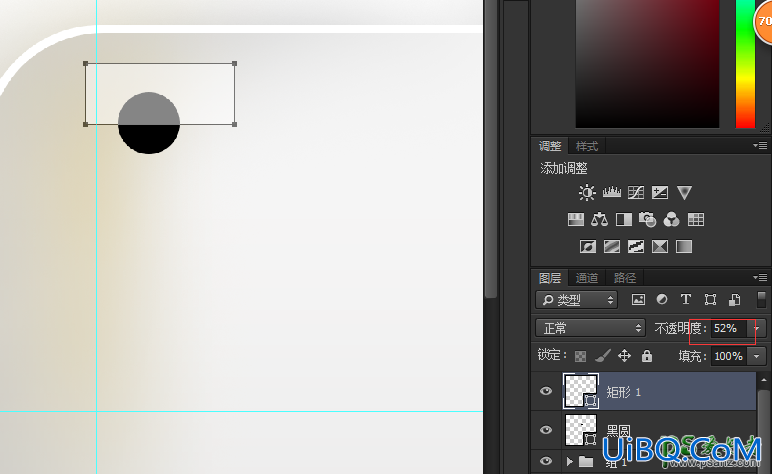Open the 填充 fill slider arrow

point(757,356)
